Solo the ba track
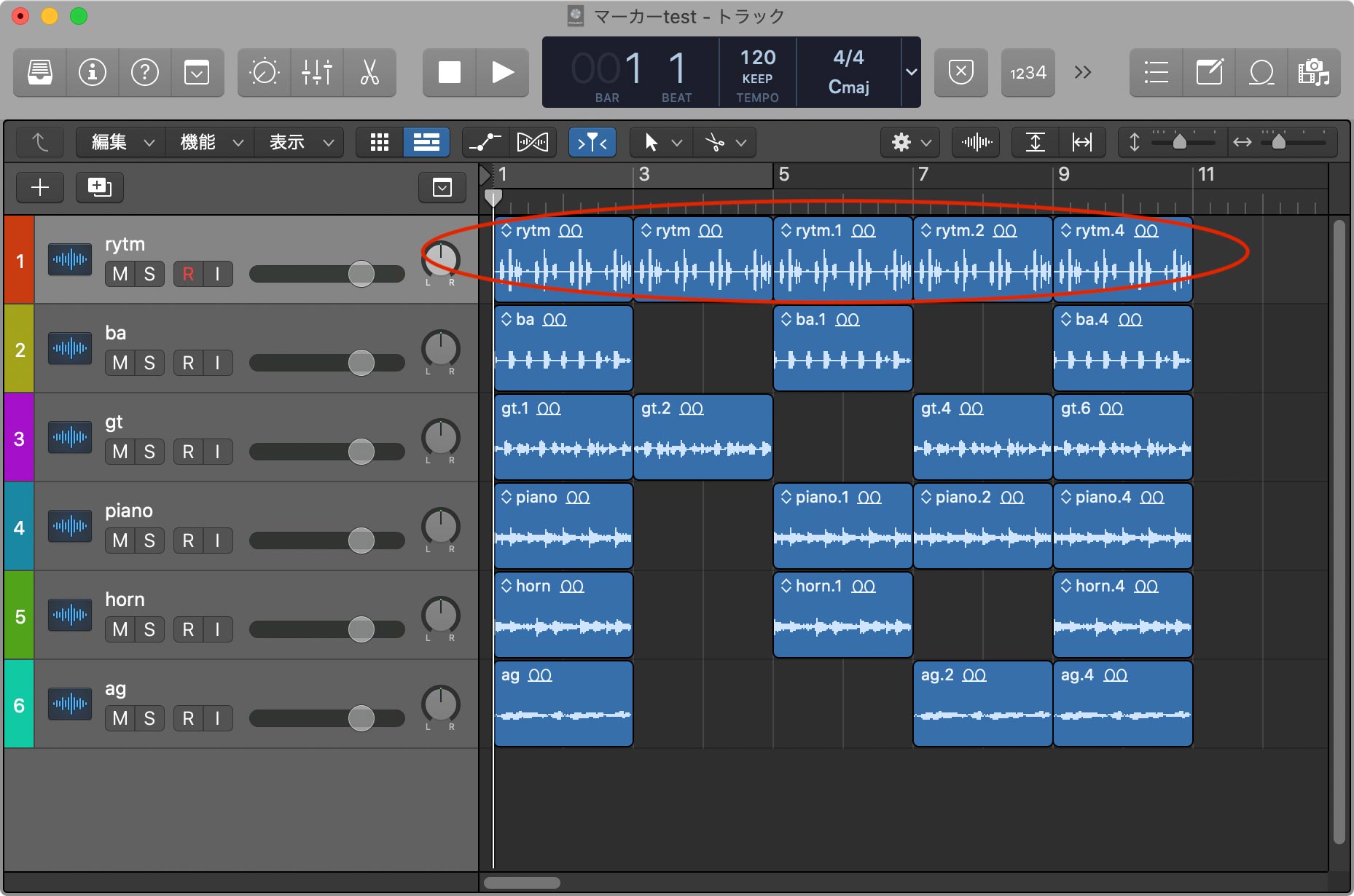 pos(149,363)
